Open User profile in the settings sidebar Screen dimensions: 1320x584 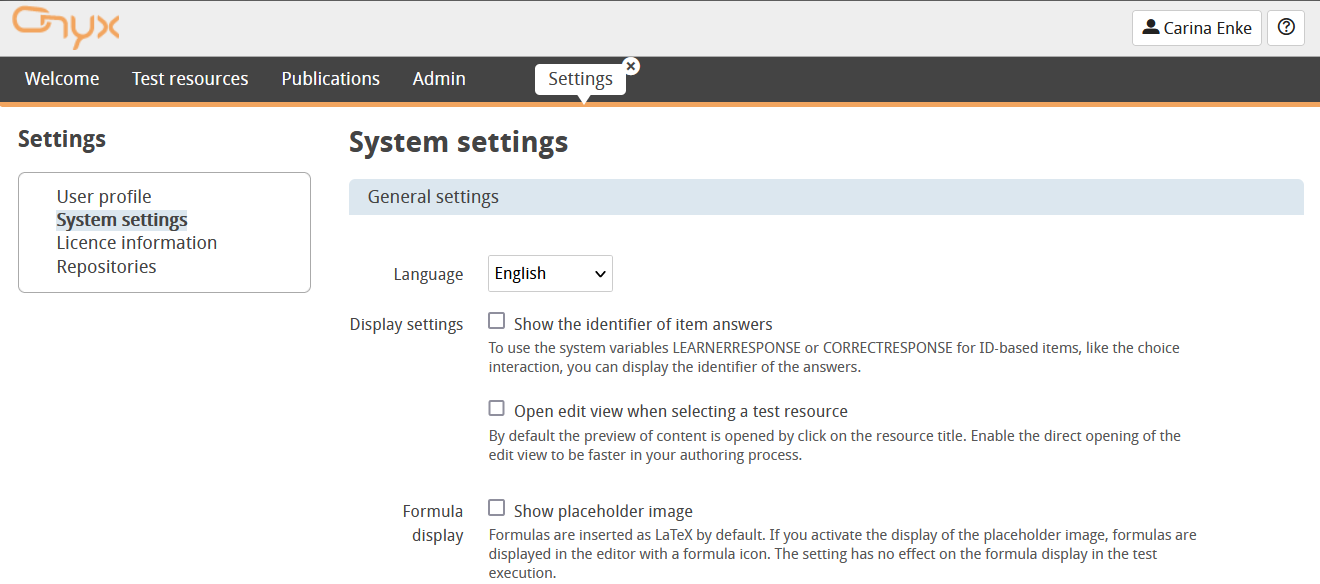104,197
